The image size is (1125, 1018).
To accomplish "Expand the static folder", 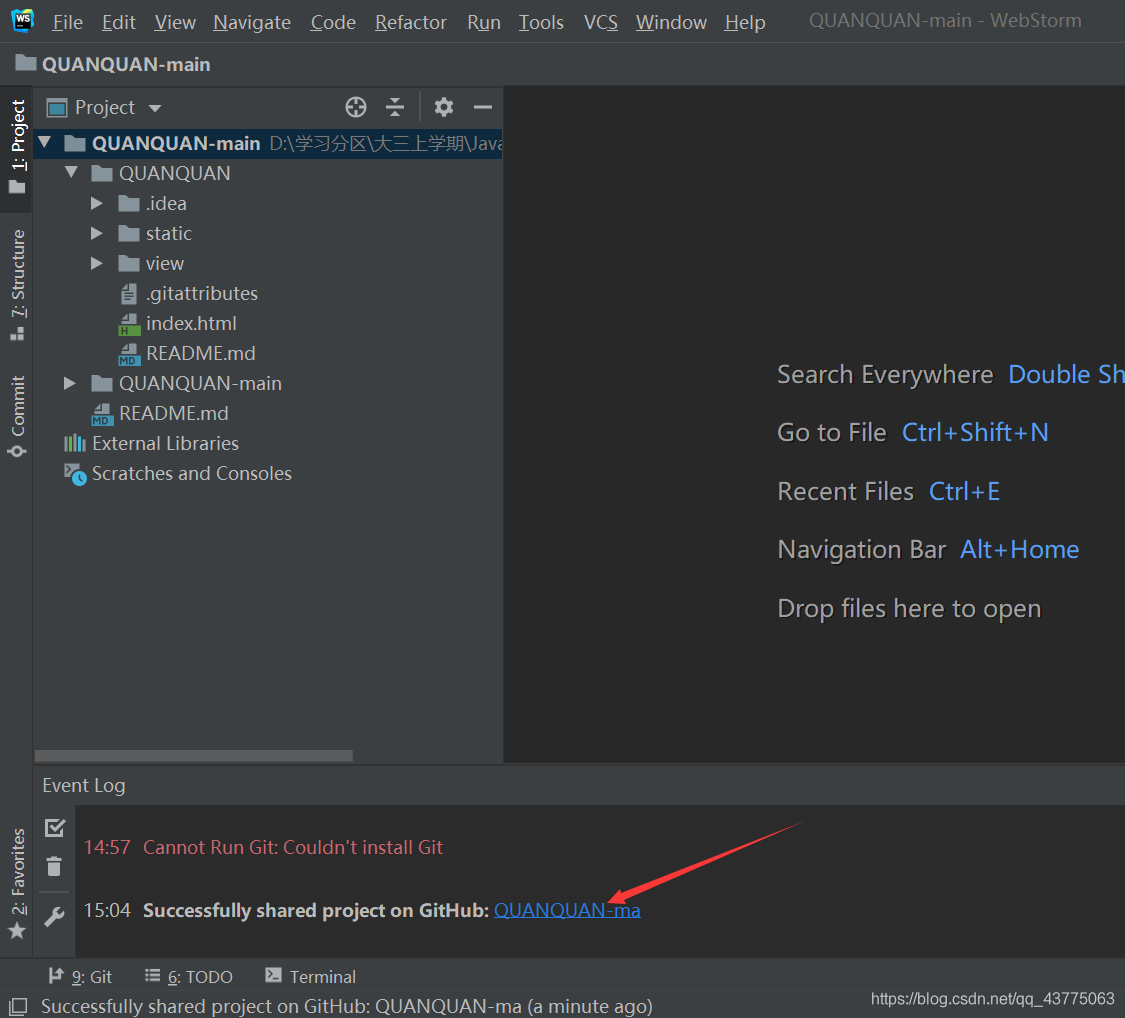I will click(x=97, y=233).
